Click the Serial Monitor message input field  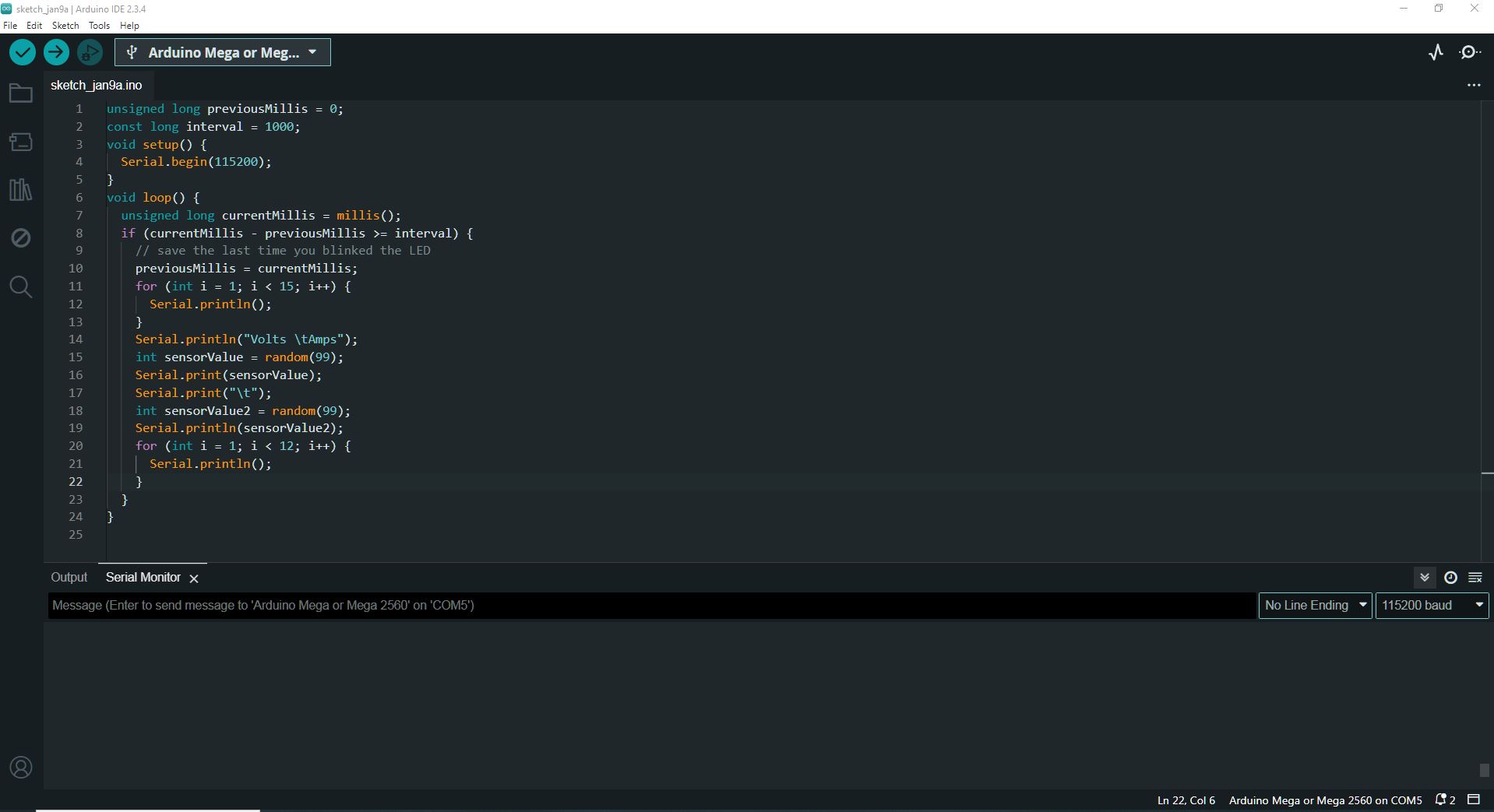(623, 605)
